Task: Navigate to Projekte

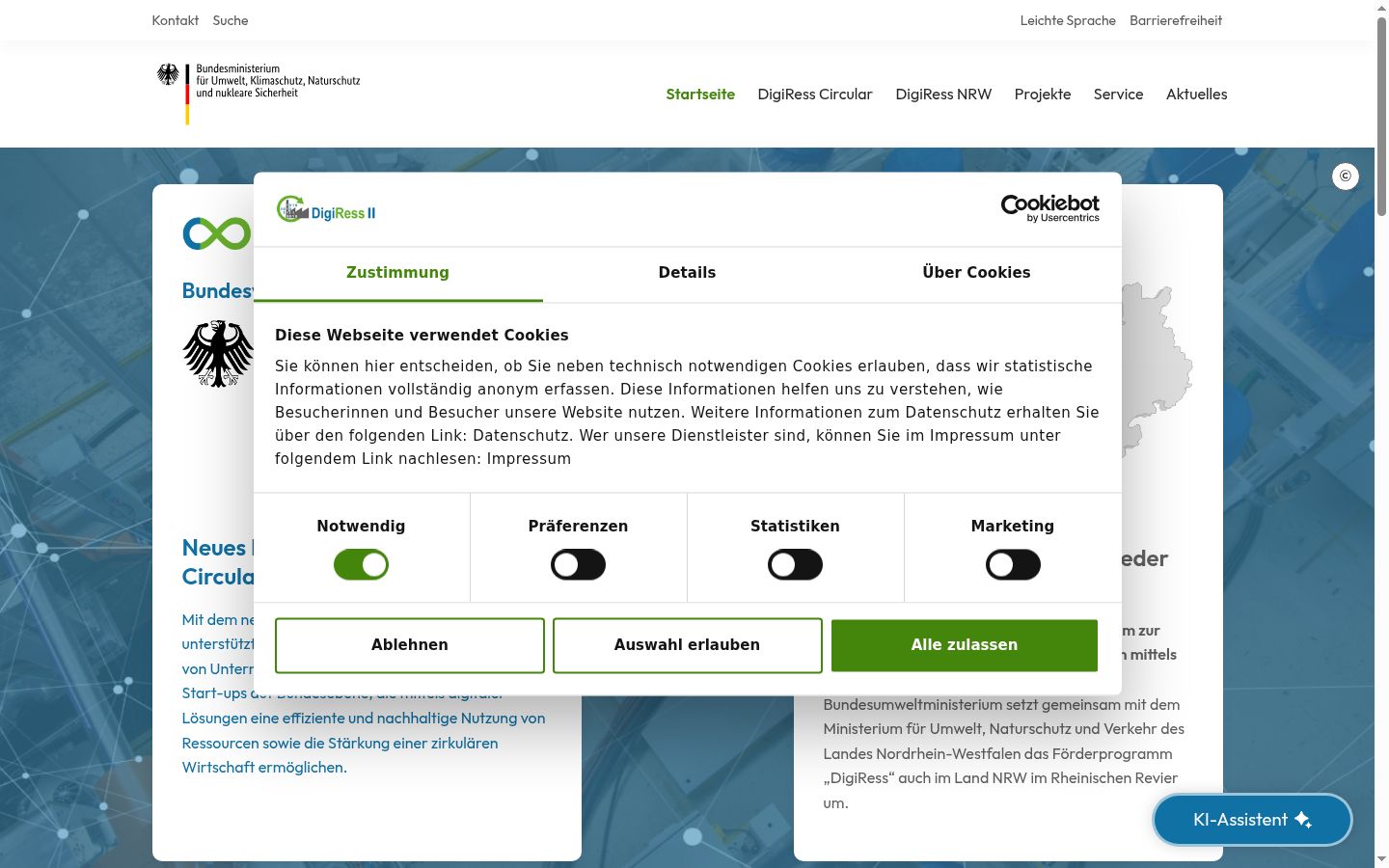Action: coord(1043,95)
